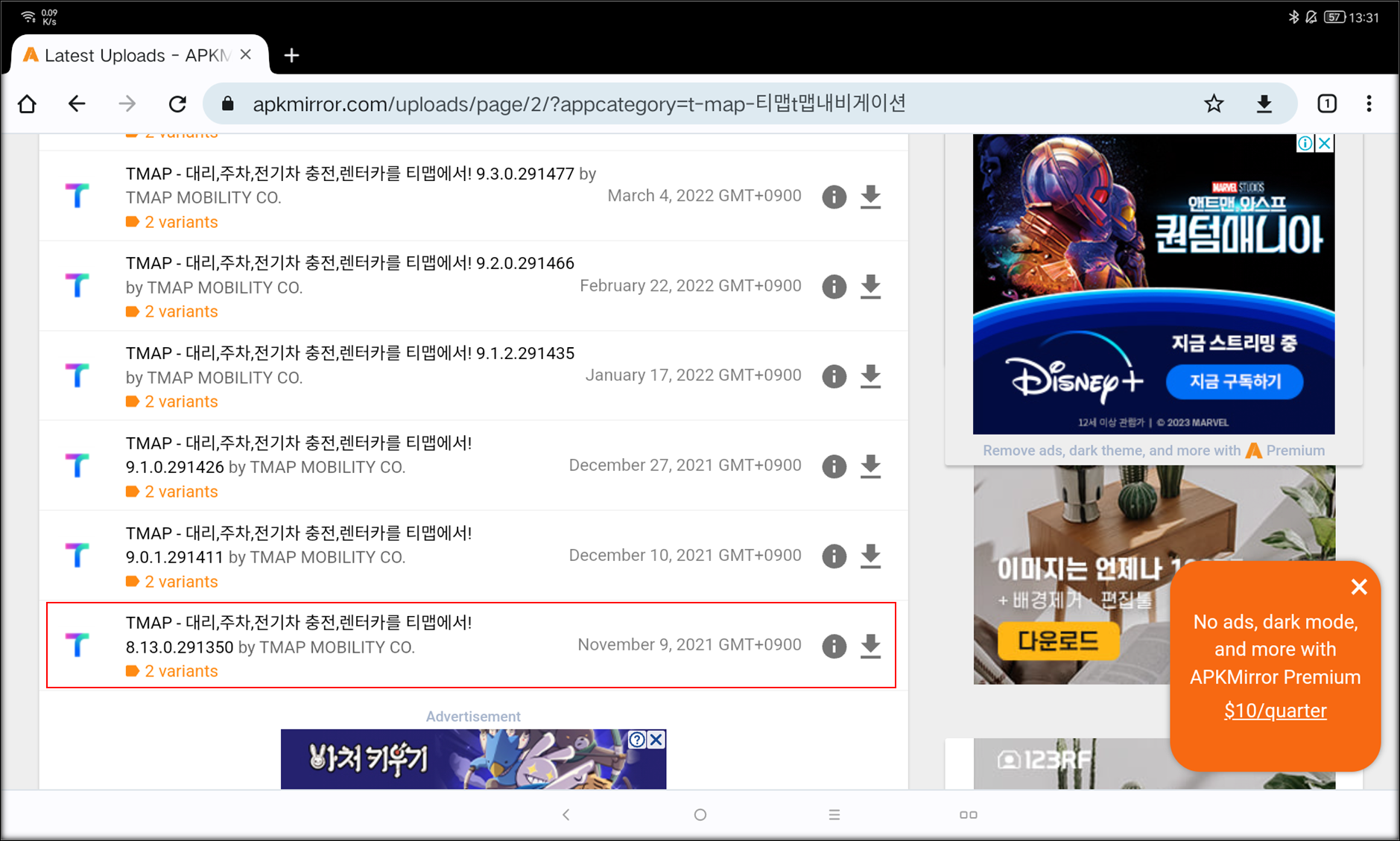Open TMAP 9.3.0.291477 release link
Screen dimensions: 1400x841
[349, 174]
